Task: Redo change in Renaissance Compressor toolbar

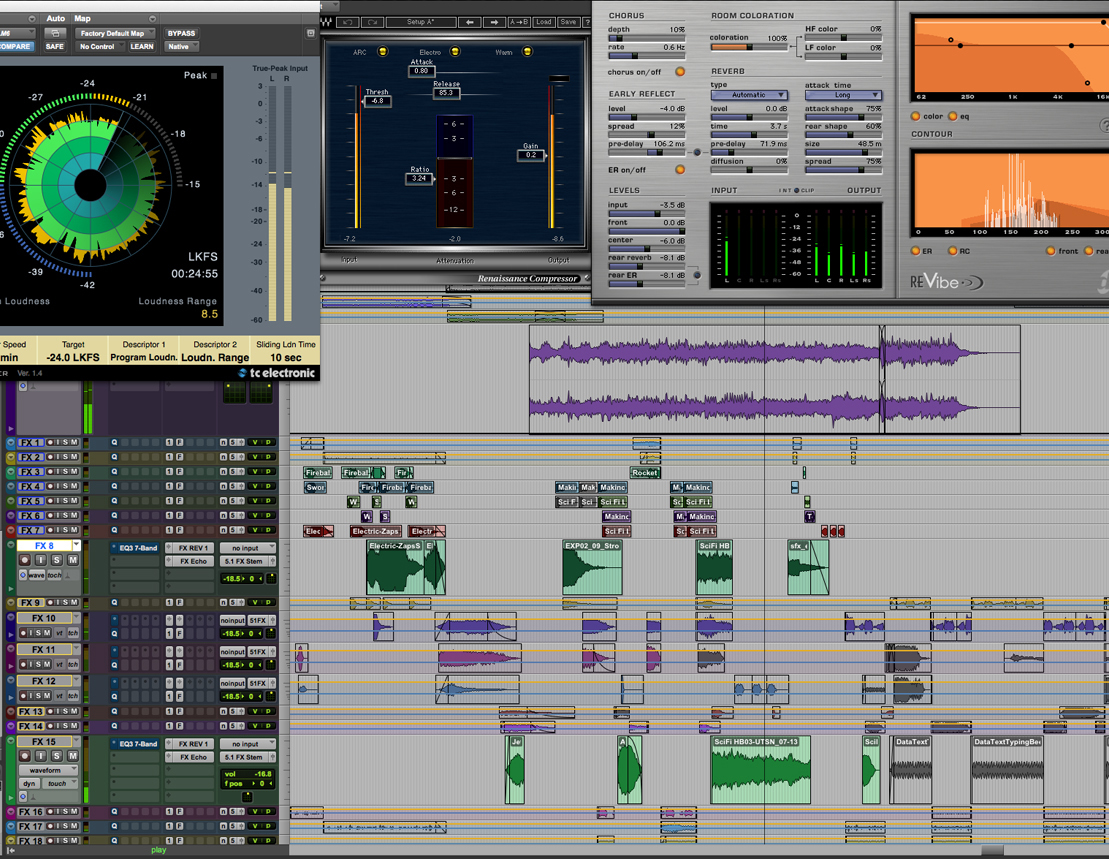Action: (x=372, y=22)
